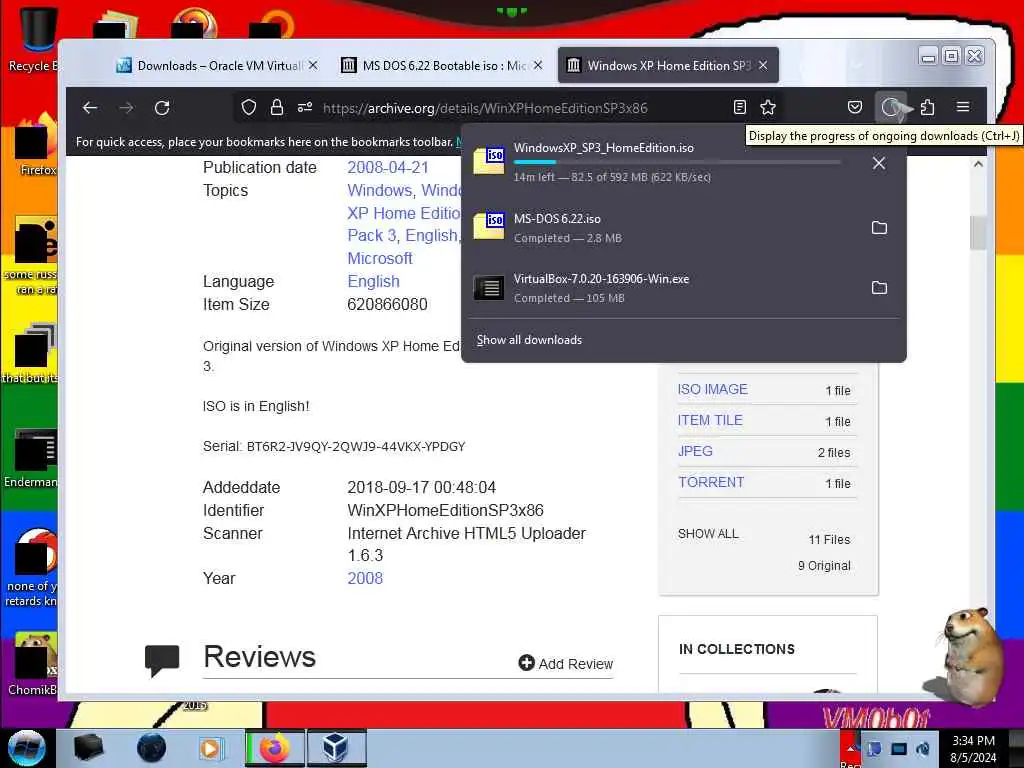Viewport: 1024px width, 768px height.
Task: Toggle the downloads progress panel button
Action: click(891, 108)
